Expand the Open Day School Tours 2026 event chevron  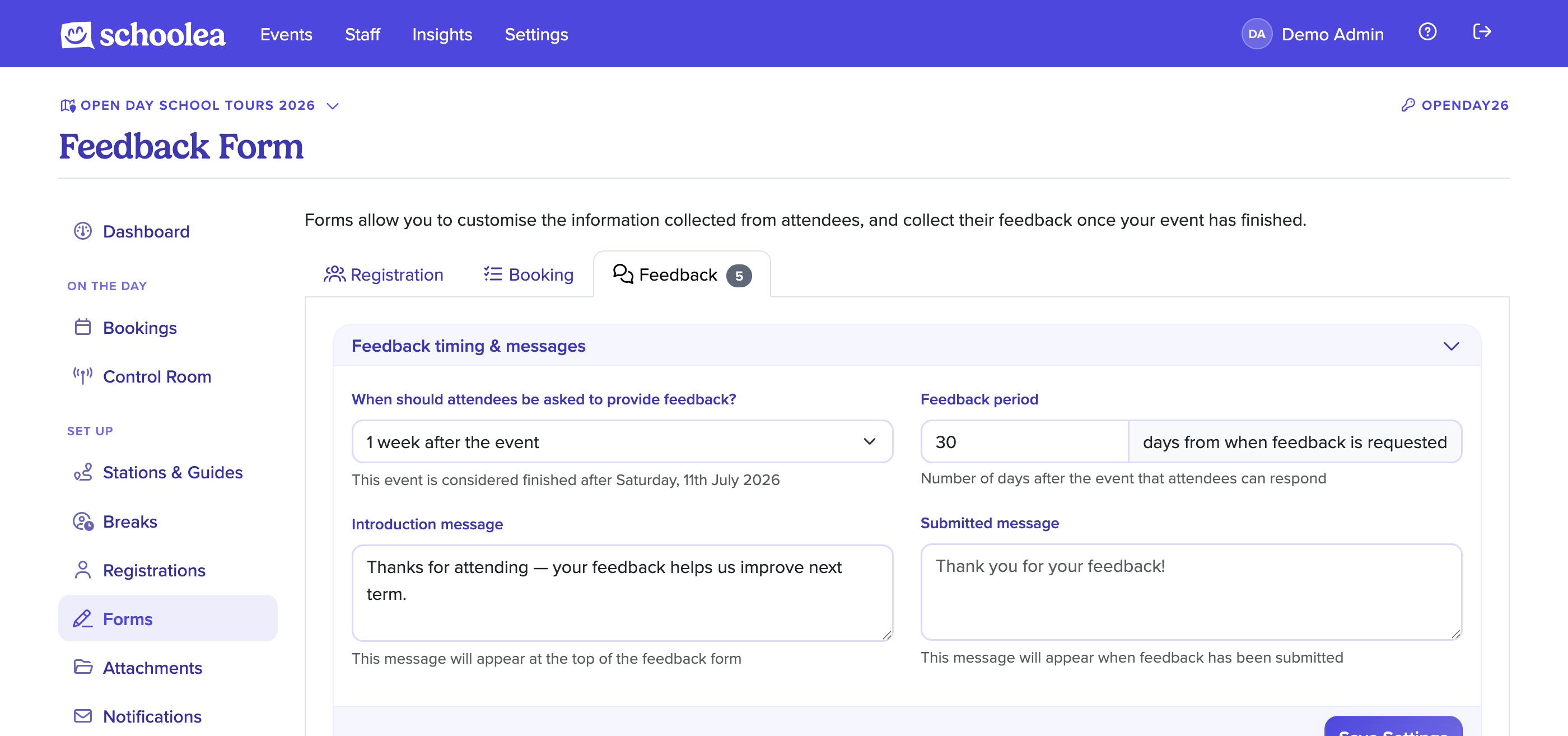332,106
